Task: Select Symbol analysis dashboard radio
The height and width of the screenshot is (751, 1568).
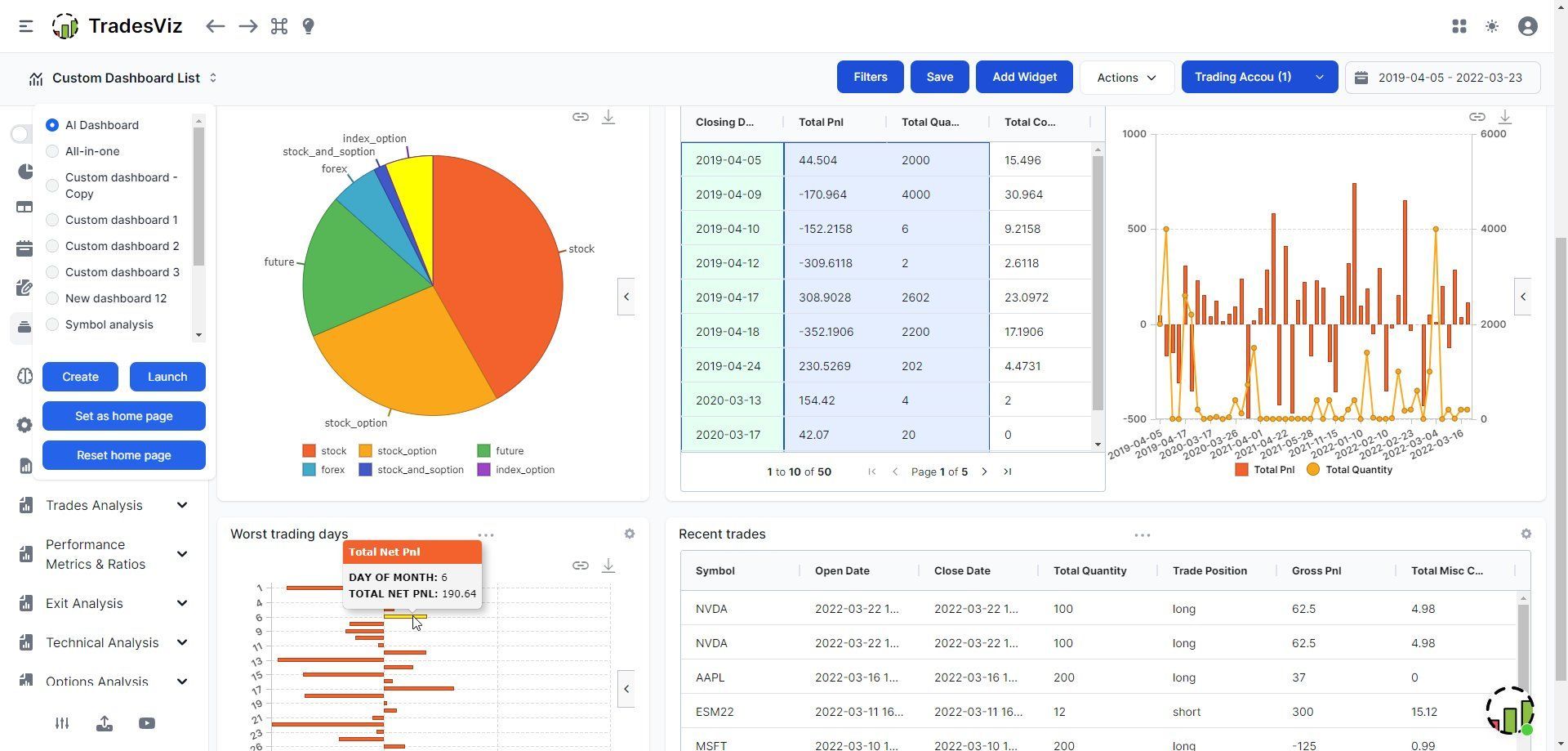Action: point(52,324)
